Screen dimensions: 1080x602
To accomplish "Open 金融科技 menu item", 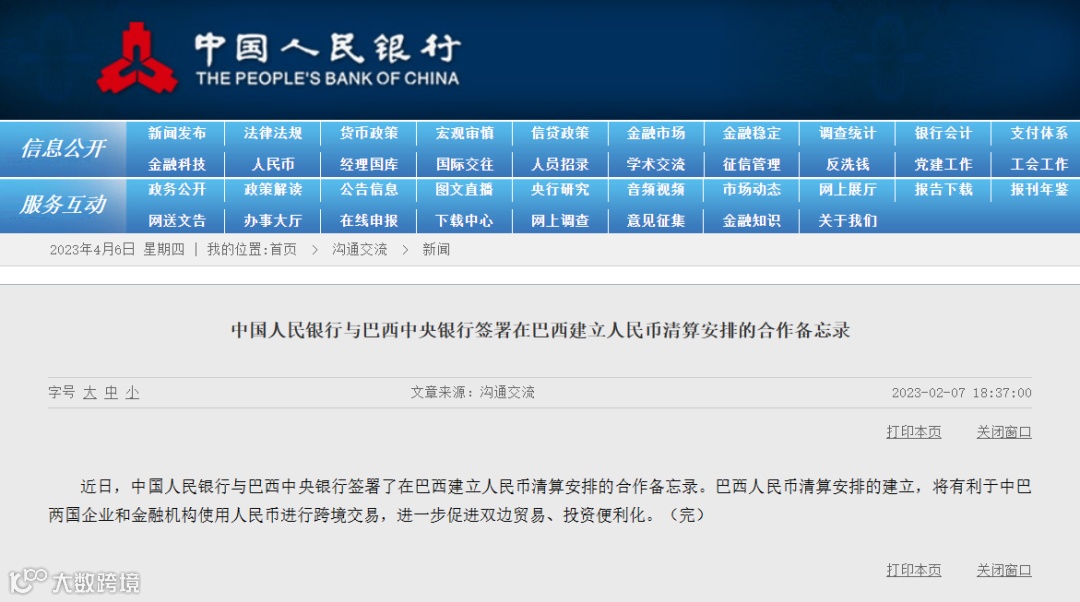I will tap(177, 165).
